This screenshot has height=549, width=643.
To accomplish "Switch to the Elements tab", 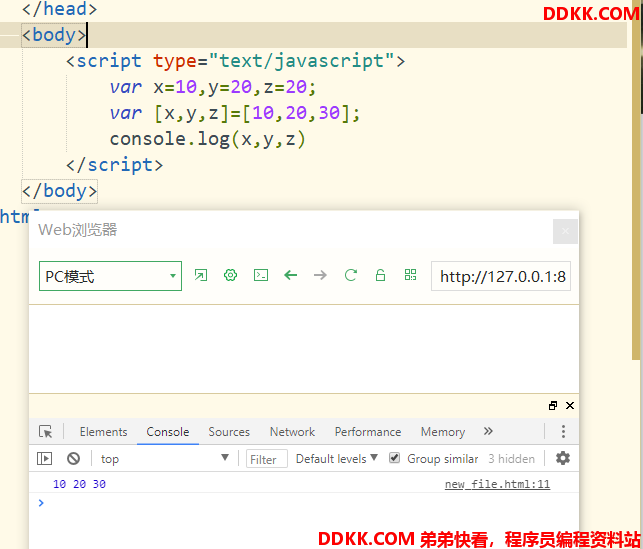I will click(103, 432).
